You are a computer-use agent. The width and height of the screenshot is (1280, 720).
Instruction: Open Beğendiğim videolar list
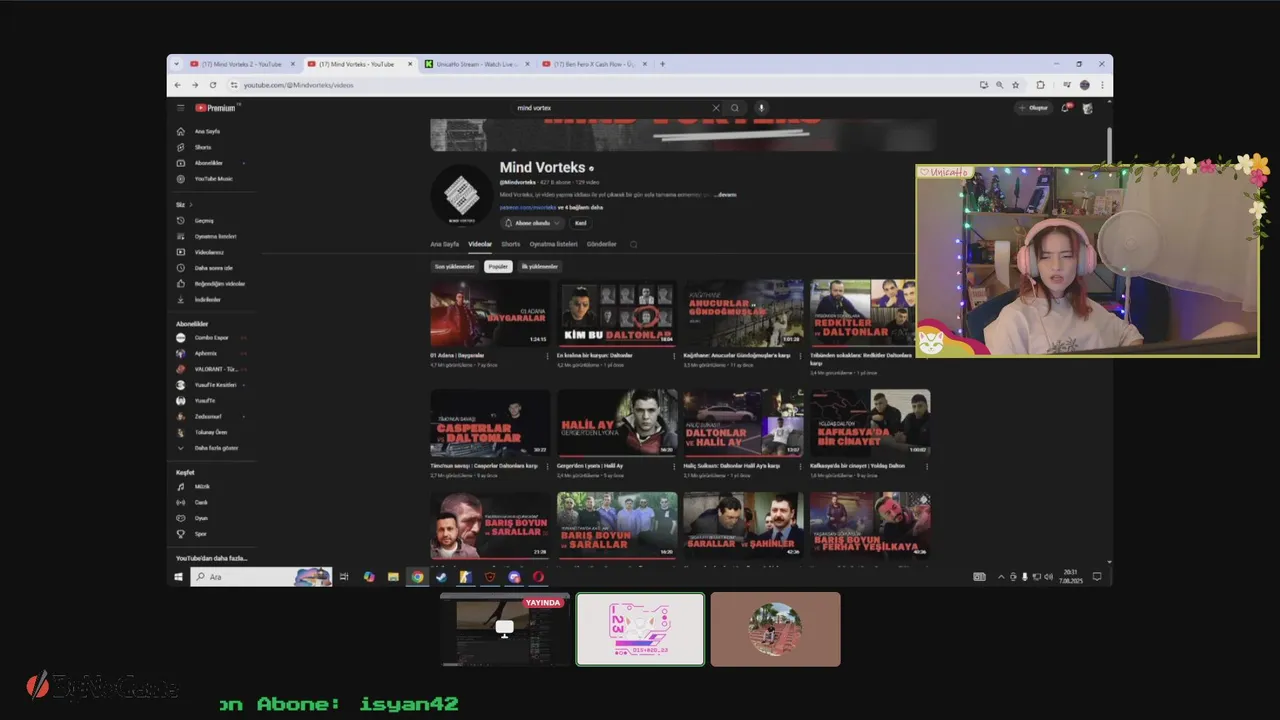pyautogui.click(x=219, y=284)
